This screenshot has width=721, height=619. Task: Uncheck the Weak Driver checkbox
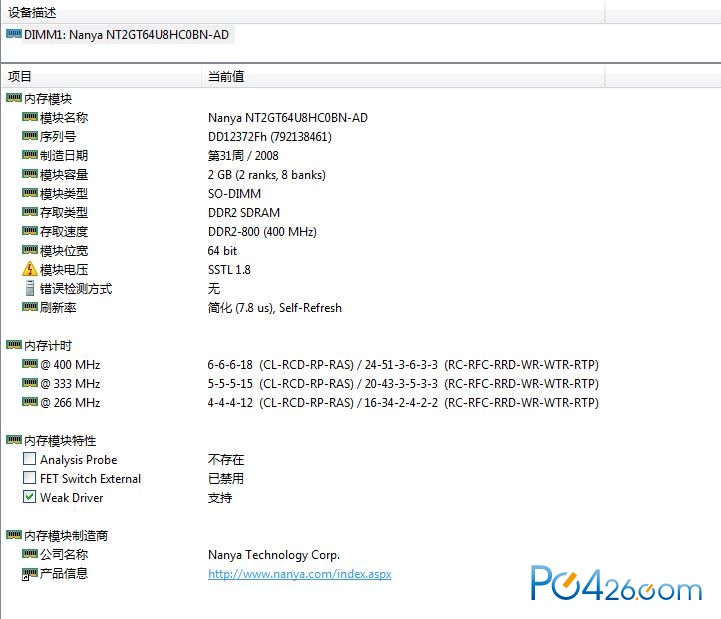[29, 497]
